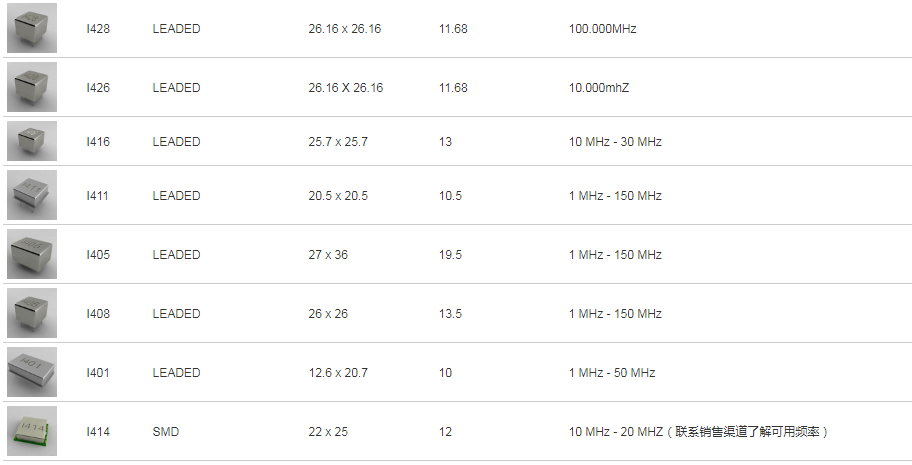912x465 pixels.
Task: Open the green I414 SMD thumbnail
Action: [x=32, y=431]
